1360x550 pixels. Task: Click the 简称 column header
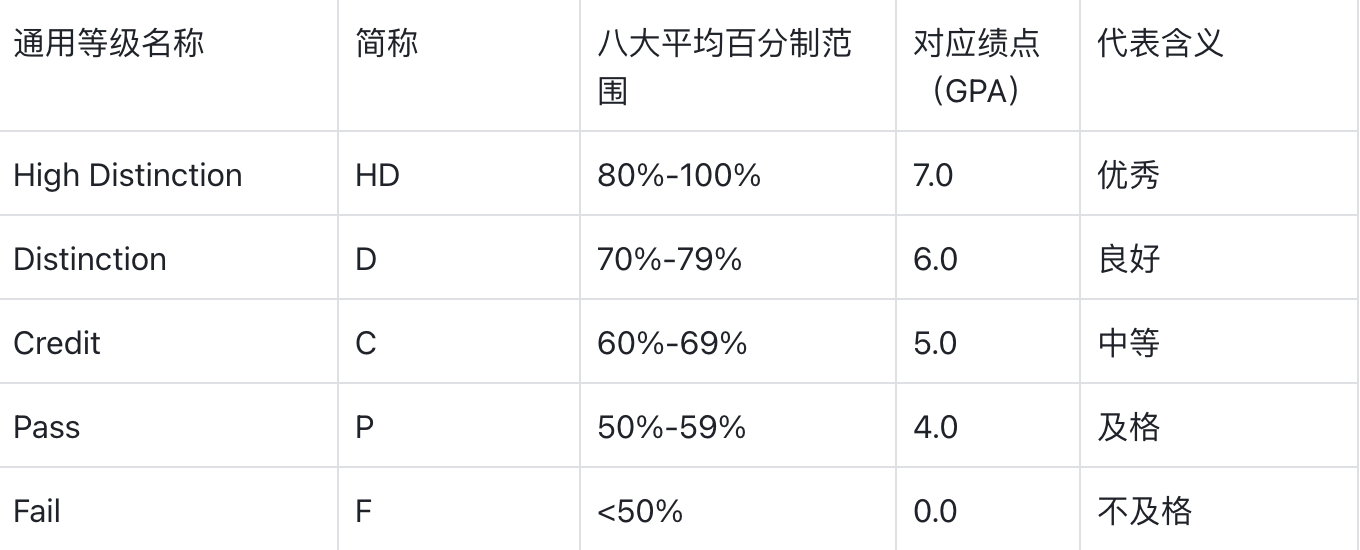coord(386,44)
